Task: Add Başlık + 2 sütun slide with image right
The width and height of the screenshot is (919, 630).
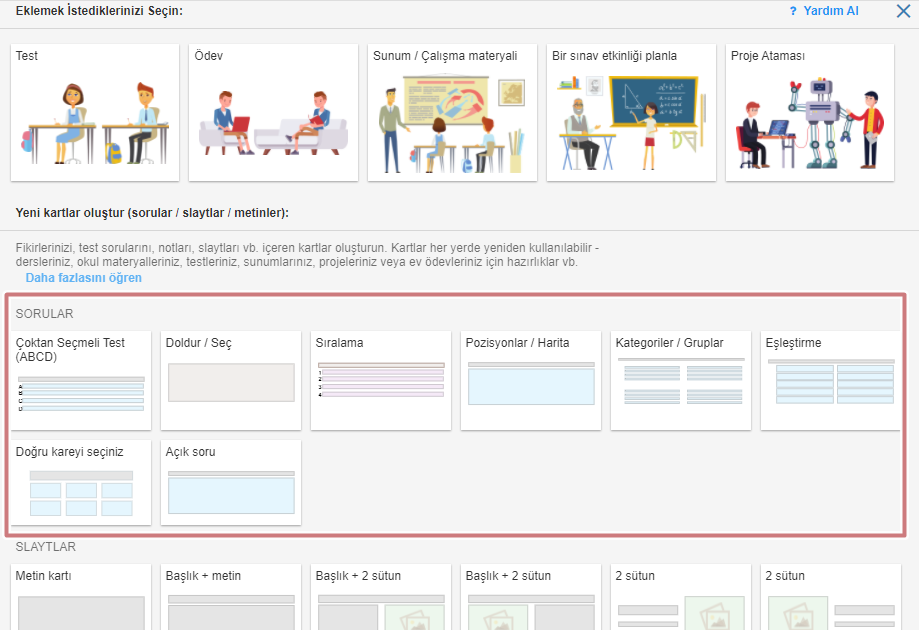Action: (381, 597)
